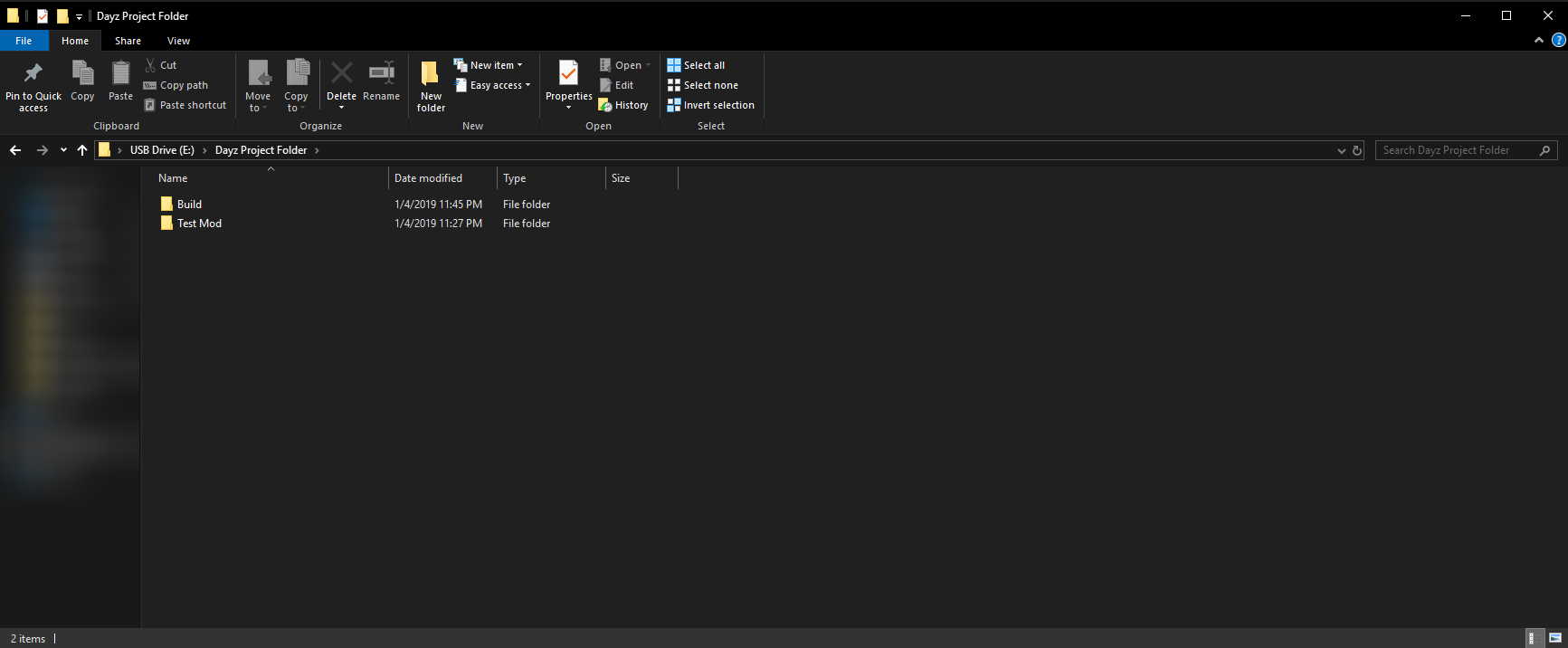This screenshot has height=648, width=1568.
Task: Open address bar history dropdown
Action: [x=1342, y=151]
